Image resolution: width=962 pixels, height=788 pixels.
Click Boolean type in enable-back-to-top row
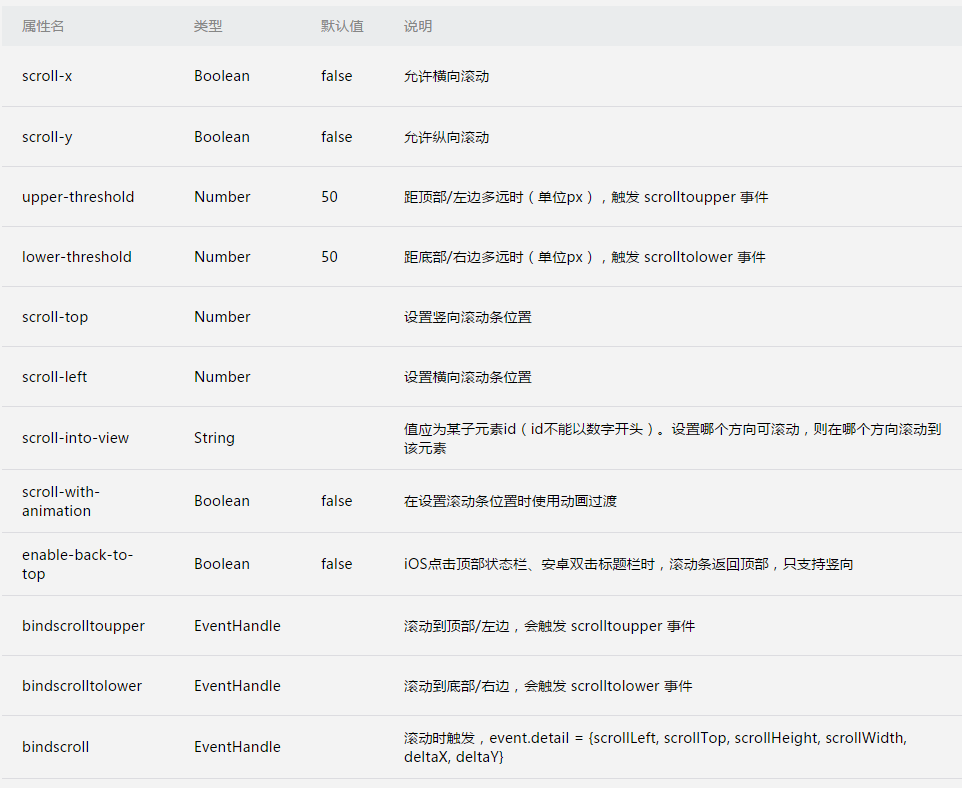(x=222, y=564)
